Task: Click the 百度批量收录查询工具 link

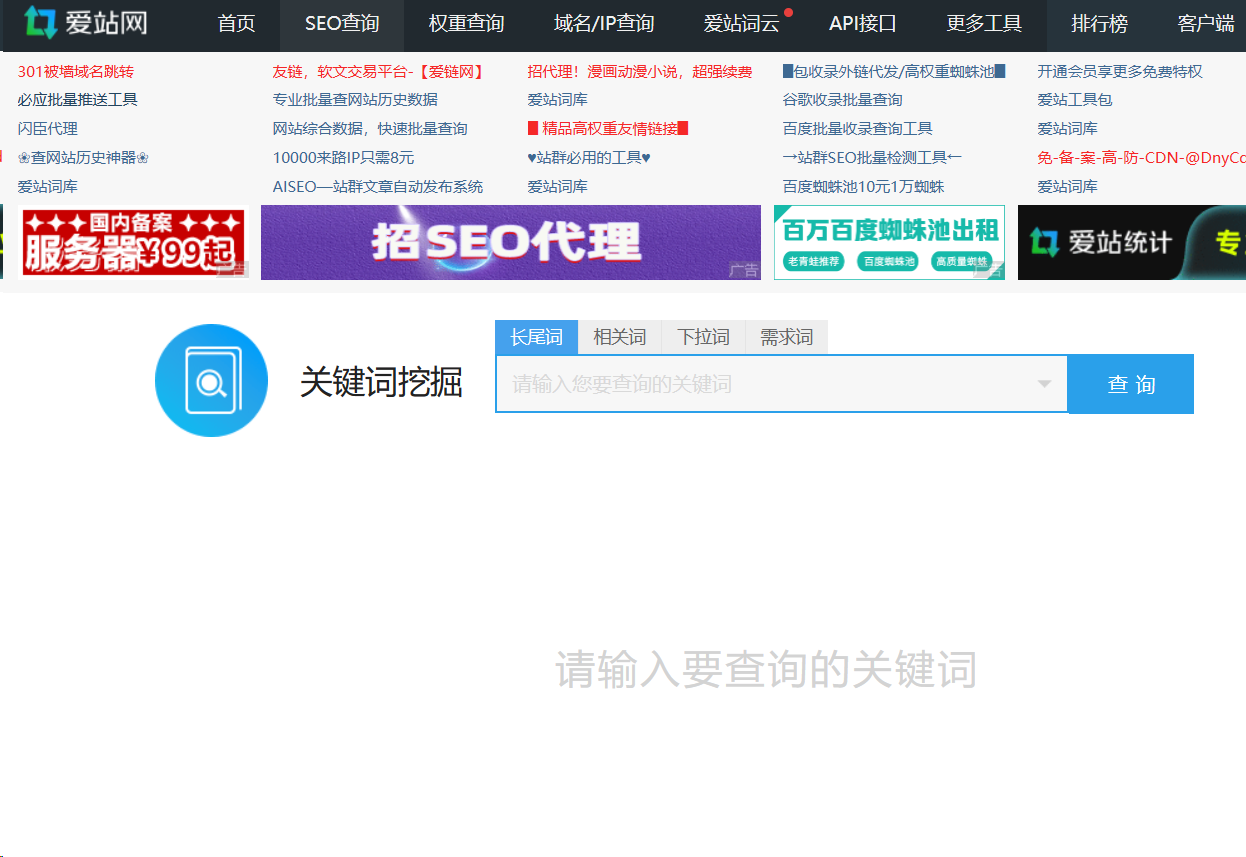Action: coord(857,129)
